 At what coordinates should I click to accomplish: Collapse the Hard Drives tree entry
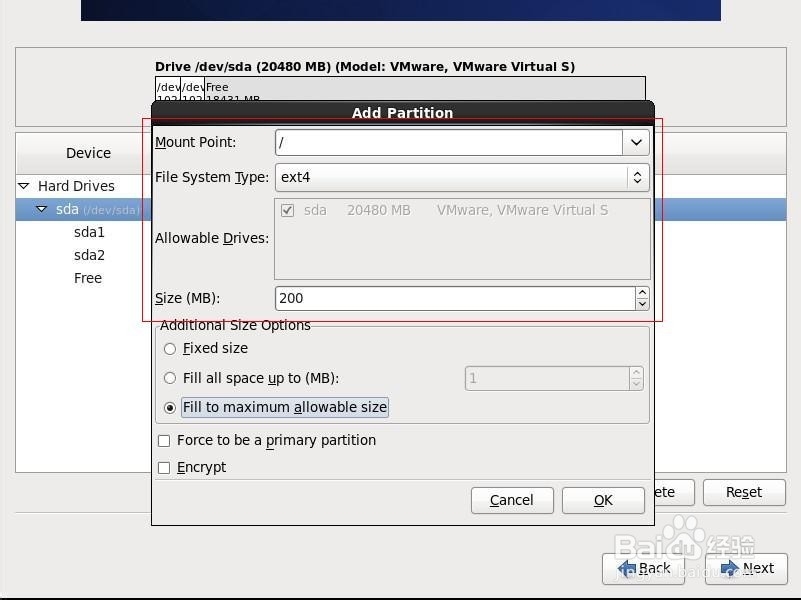point(23,186)
